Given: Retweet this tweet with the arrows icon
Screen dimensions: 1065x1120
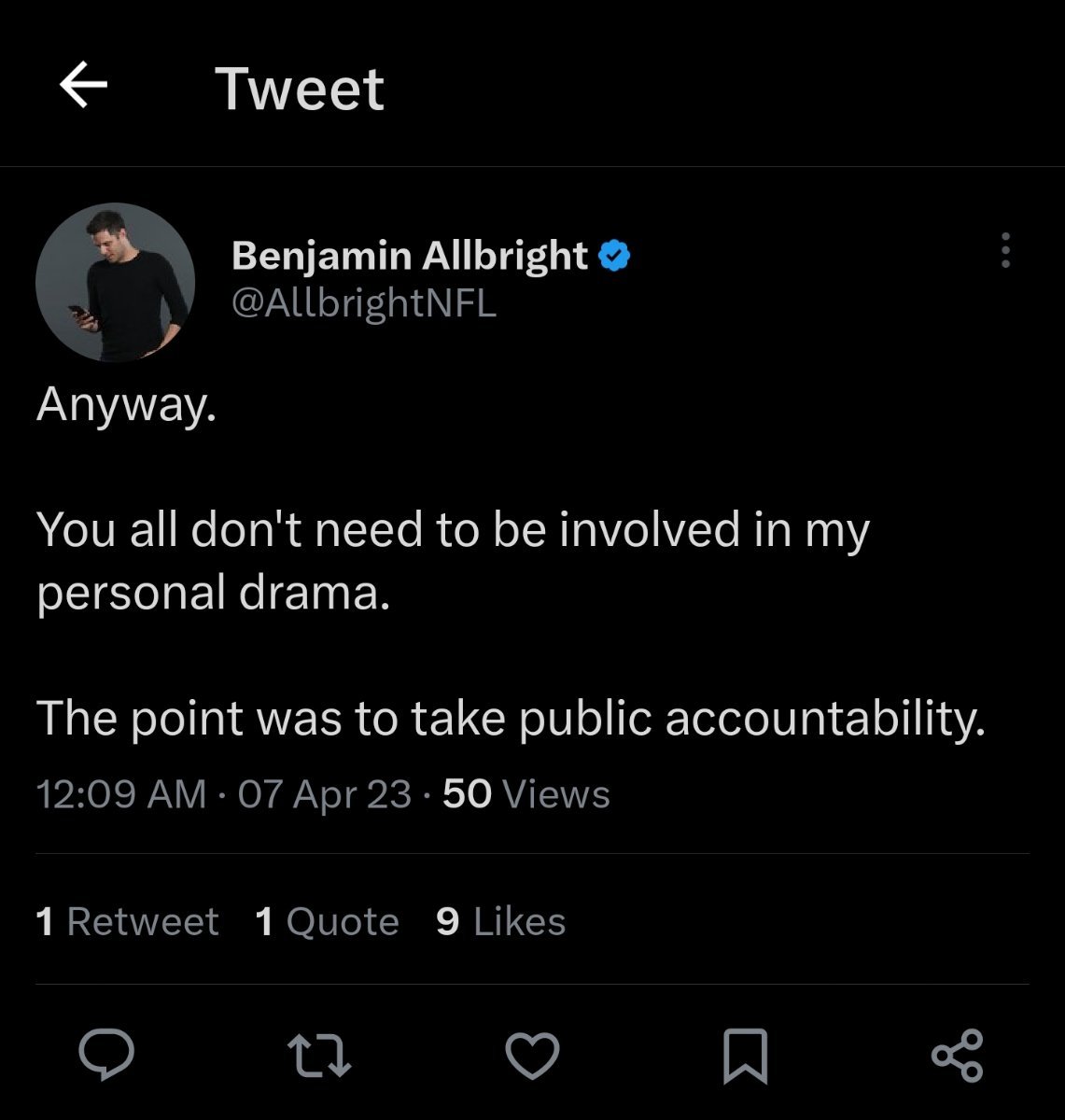Looking at the screenshot, I should (x=319, y=1056).
